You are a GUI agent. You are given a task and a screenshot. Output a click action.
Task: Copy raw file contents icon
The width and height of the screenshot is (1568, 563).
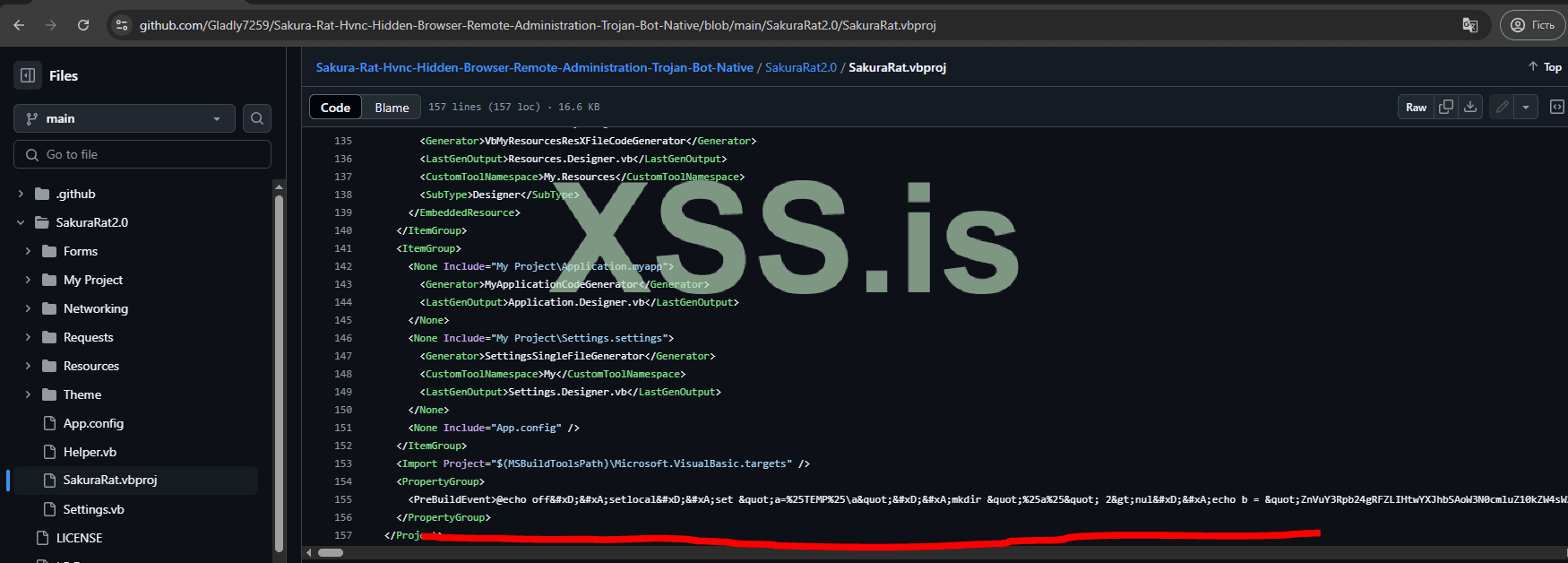1446,107
